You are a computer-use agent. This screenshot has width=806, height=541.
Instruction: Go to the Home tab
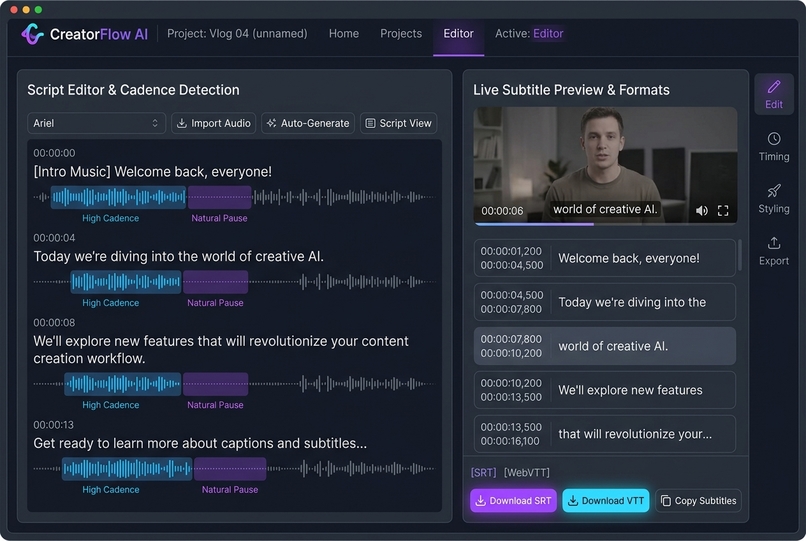click(344, 34)
